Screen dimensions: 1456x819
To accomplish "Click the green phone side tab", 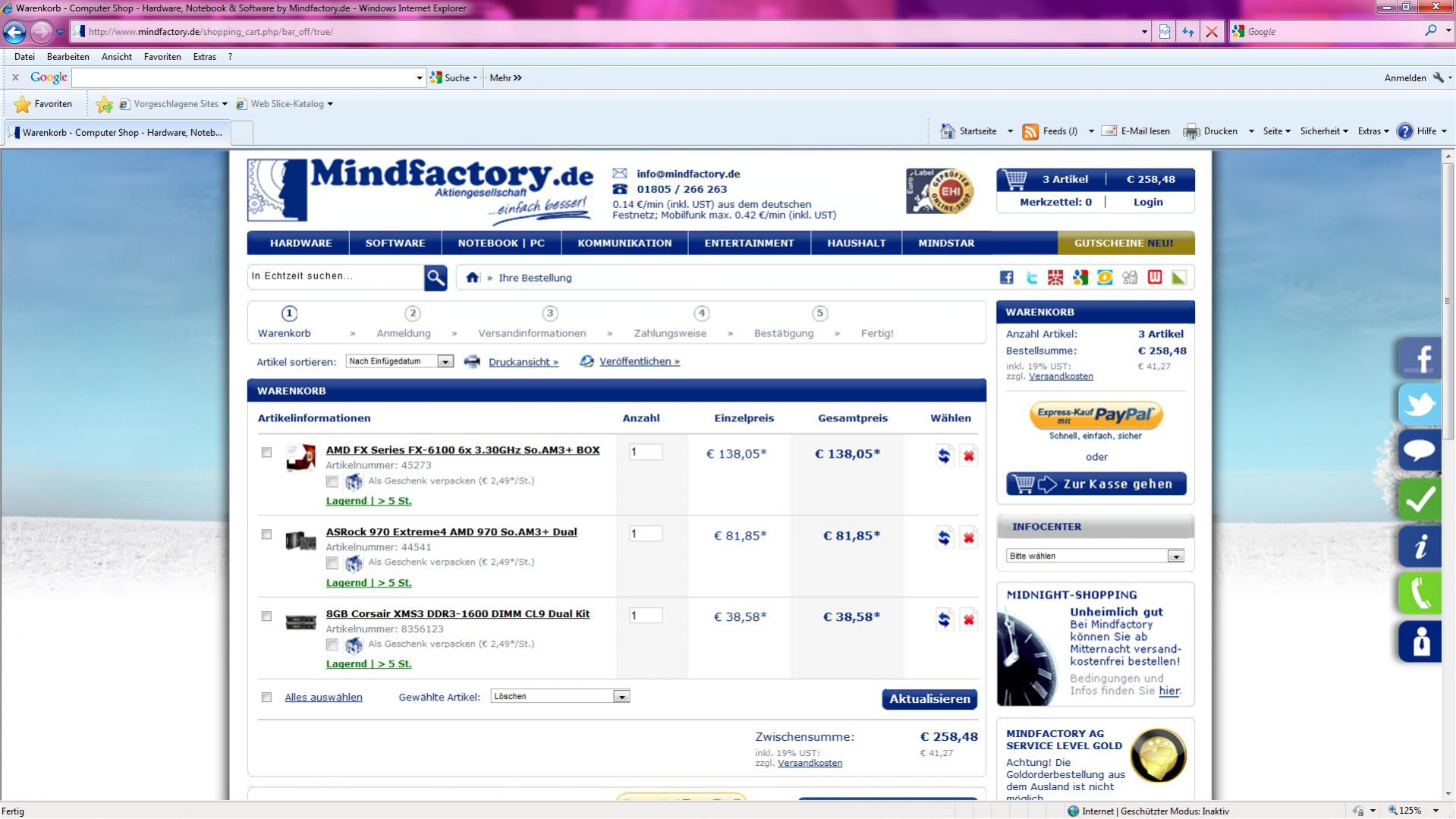I will click(x=1420, y=594).
